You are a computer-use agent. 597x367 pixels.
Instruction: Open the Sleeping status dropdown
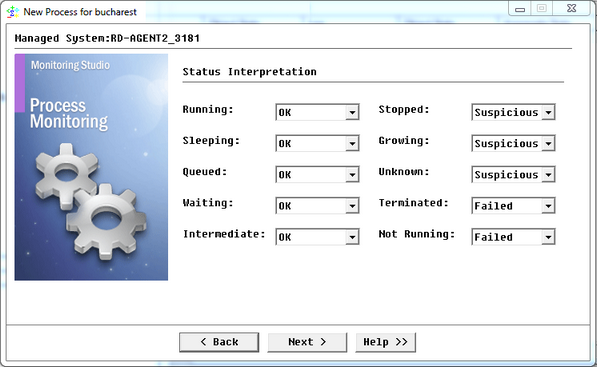click(317, 144)
